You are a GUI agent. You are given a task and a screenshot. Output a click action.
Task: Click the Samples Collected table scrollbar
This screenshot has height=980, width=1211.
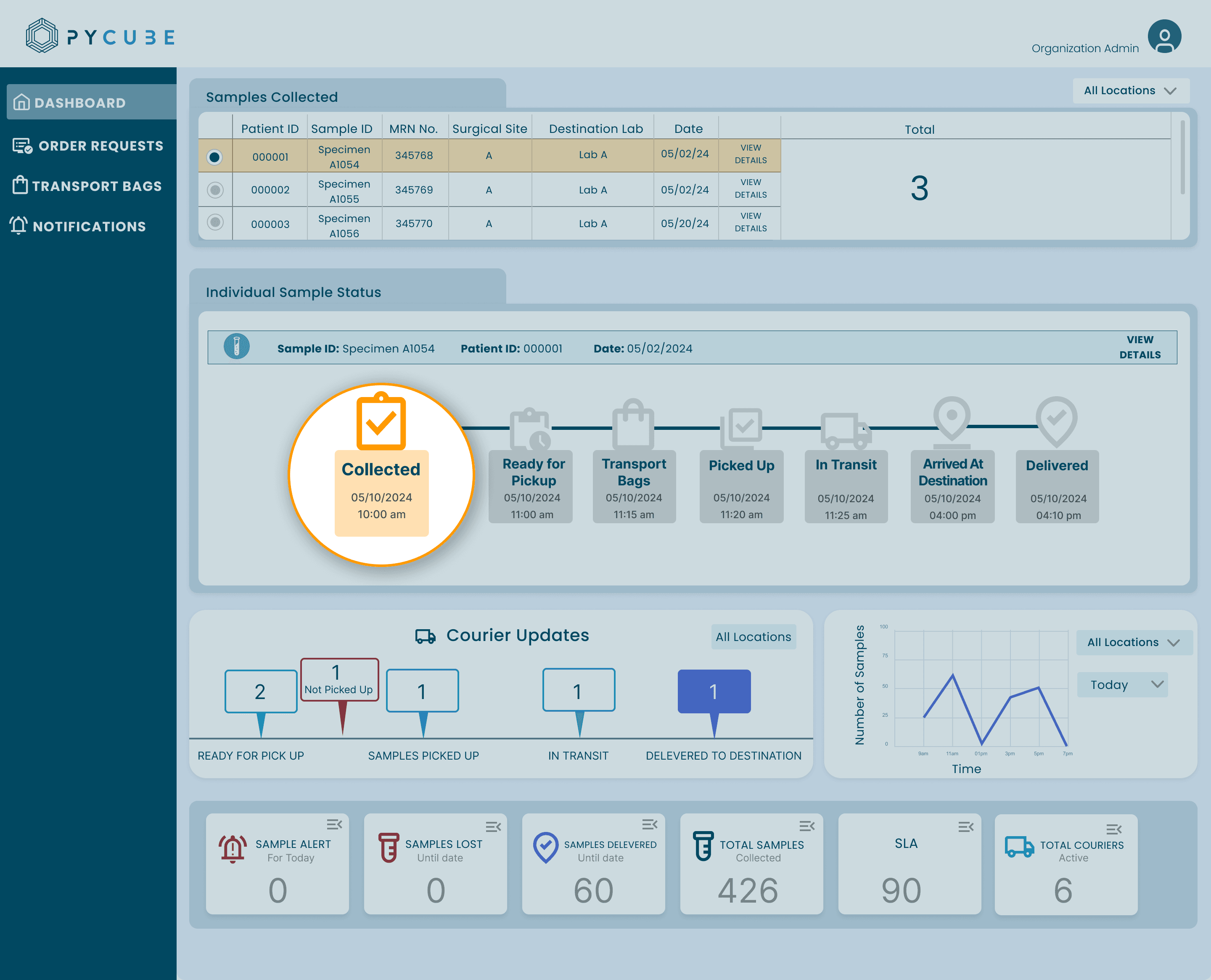[x=1182, y=156]
